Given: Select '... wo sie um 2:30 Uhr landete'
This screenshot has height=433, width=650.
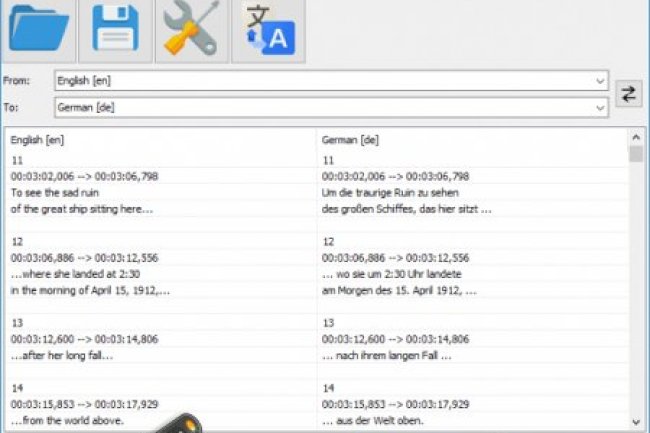Looking at the screenshot, I should click(392, 274).
